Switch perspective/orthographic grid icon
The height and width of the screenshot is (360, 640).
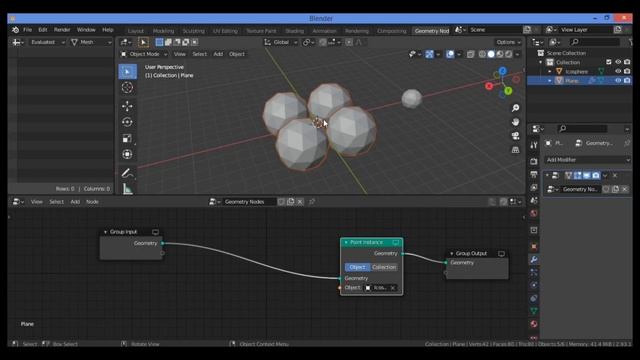[x=516, y=150]
